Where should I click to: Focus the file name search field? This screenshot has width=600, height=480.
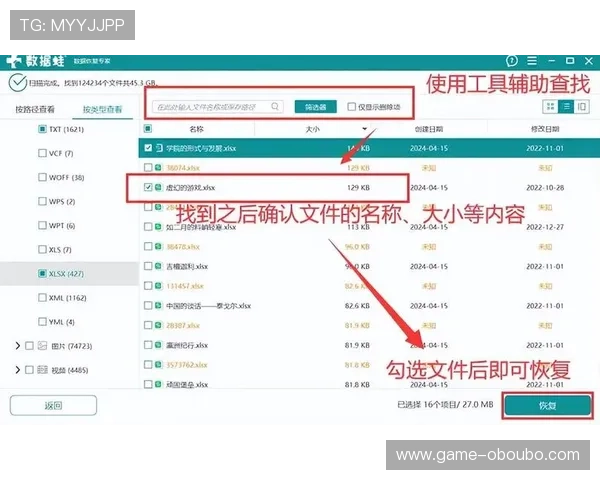tap(218, 106)
